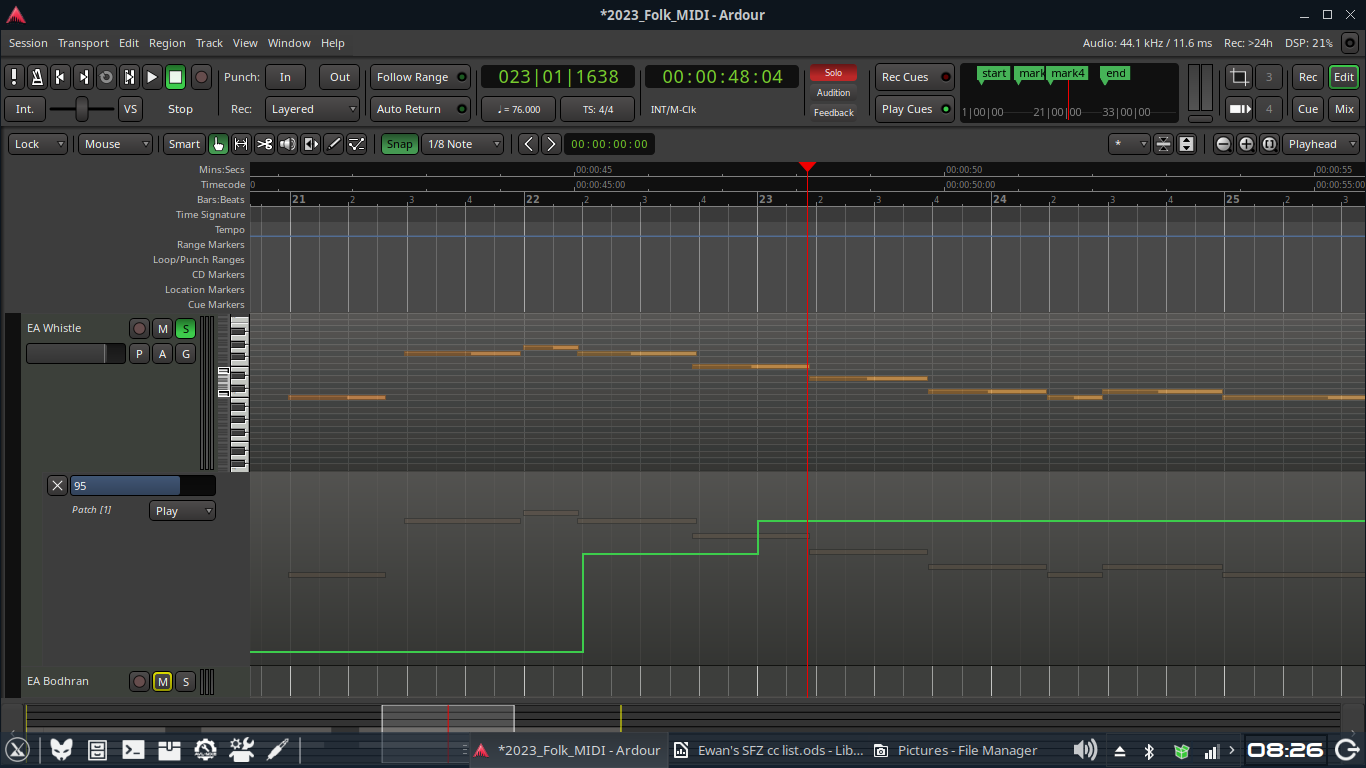This screenshot has width=1366, height=768.
Task: Select the Draw pencil tool
Action: (x=334, y=144)
